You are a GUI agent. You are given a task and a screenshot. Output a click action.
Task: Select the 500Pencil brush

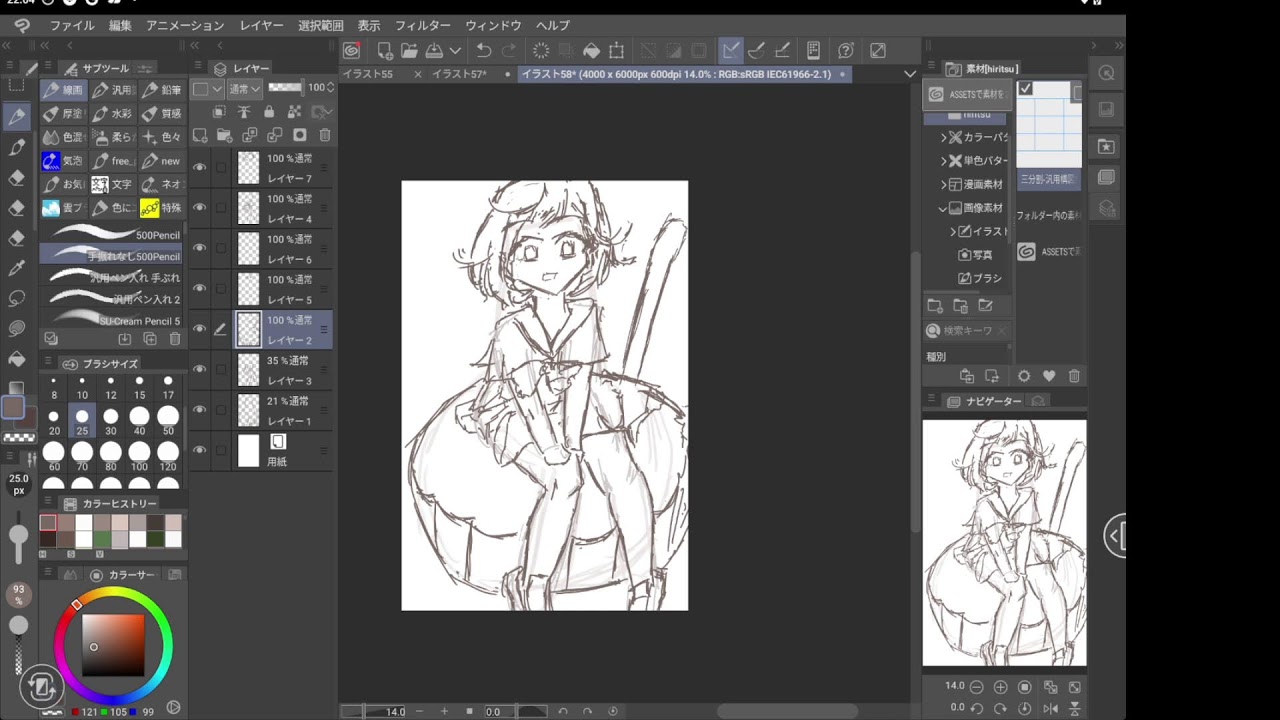coord(111,235)
